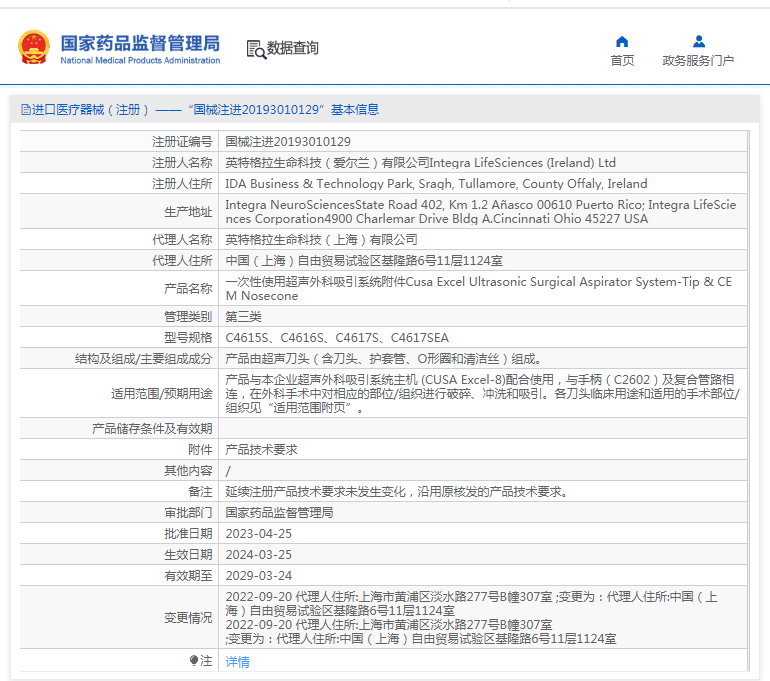Click the 生效日期 label
This screenshot has width=770, height=681.
(x=188, y=555)
